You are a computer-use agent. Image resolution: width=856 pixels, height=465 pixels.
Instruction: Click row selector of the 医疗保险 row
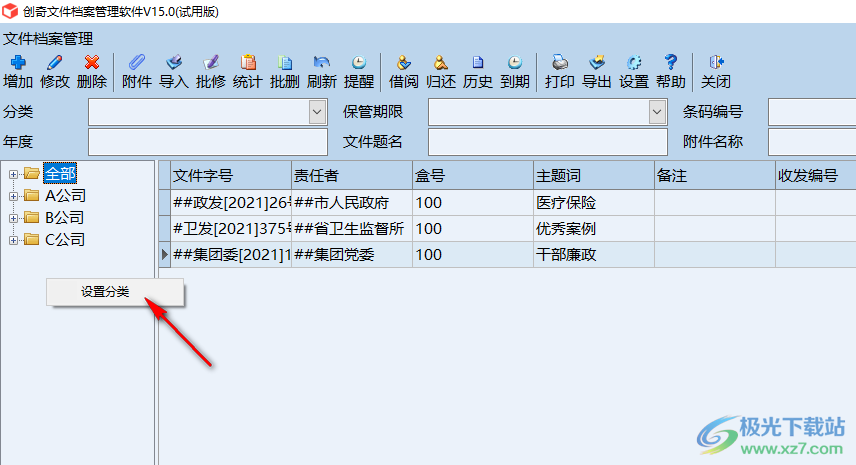tap(164, 203)
